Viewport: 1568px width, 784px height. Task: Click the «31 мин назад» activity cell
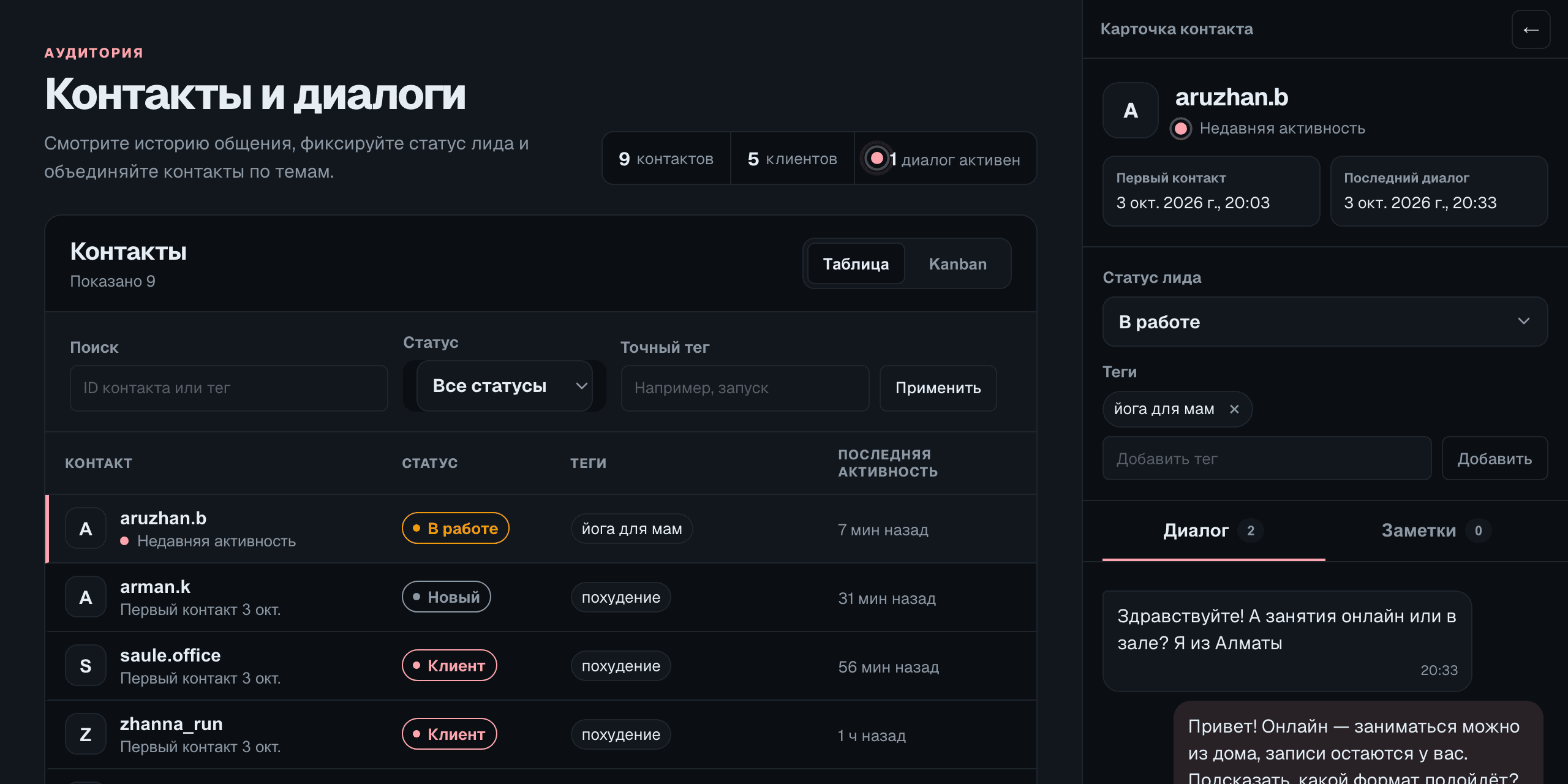click(x=886, y=598)
